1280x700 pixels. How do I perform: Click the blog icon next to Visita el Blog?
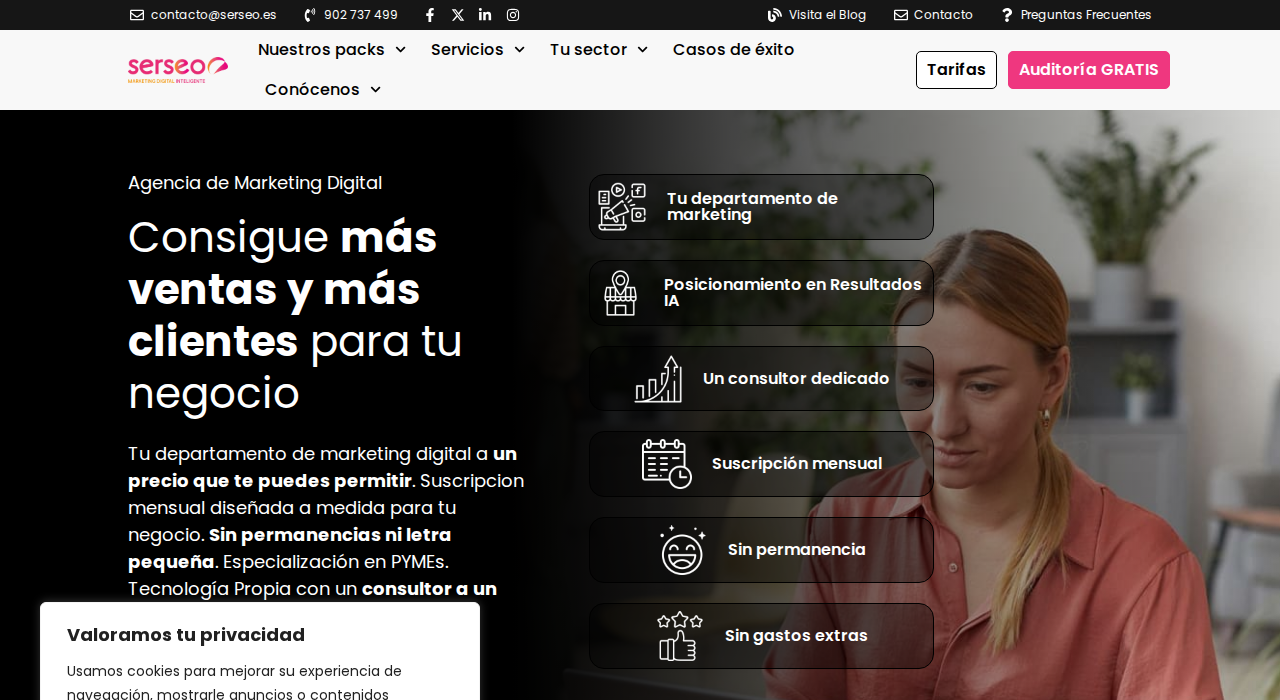click(775, 15)
